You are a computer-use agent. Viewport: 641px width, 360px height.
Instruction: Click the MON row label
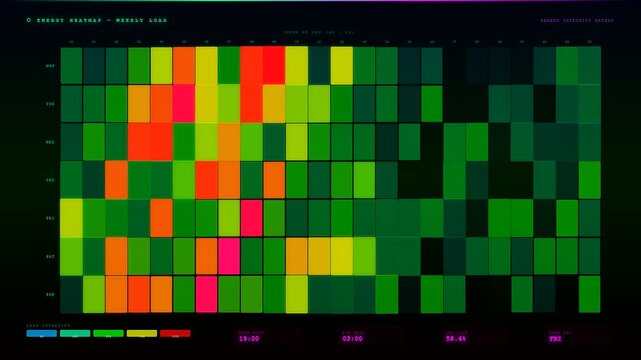pyautogui.click(x=50, y=66)
